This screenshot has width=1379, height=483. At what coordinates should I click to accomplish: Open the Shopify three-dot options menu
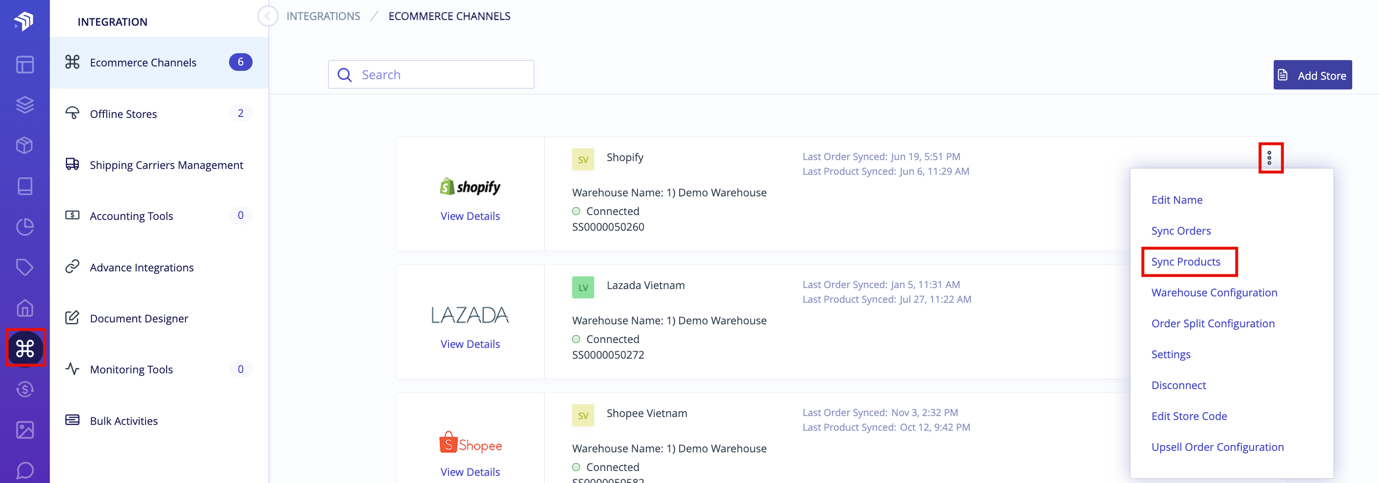point(1270,157)
